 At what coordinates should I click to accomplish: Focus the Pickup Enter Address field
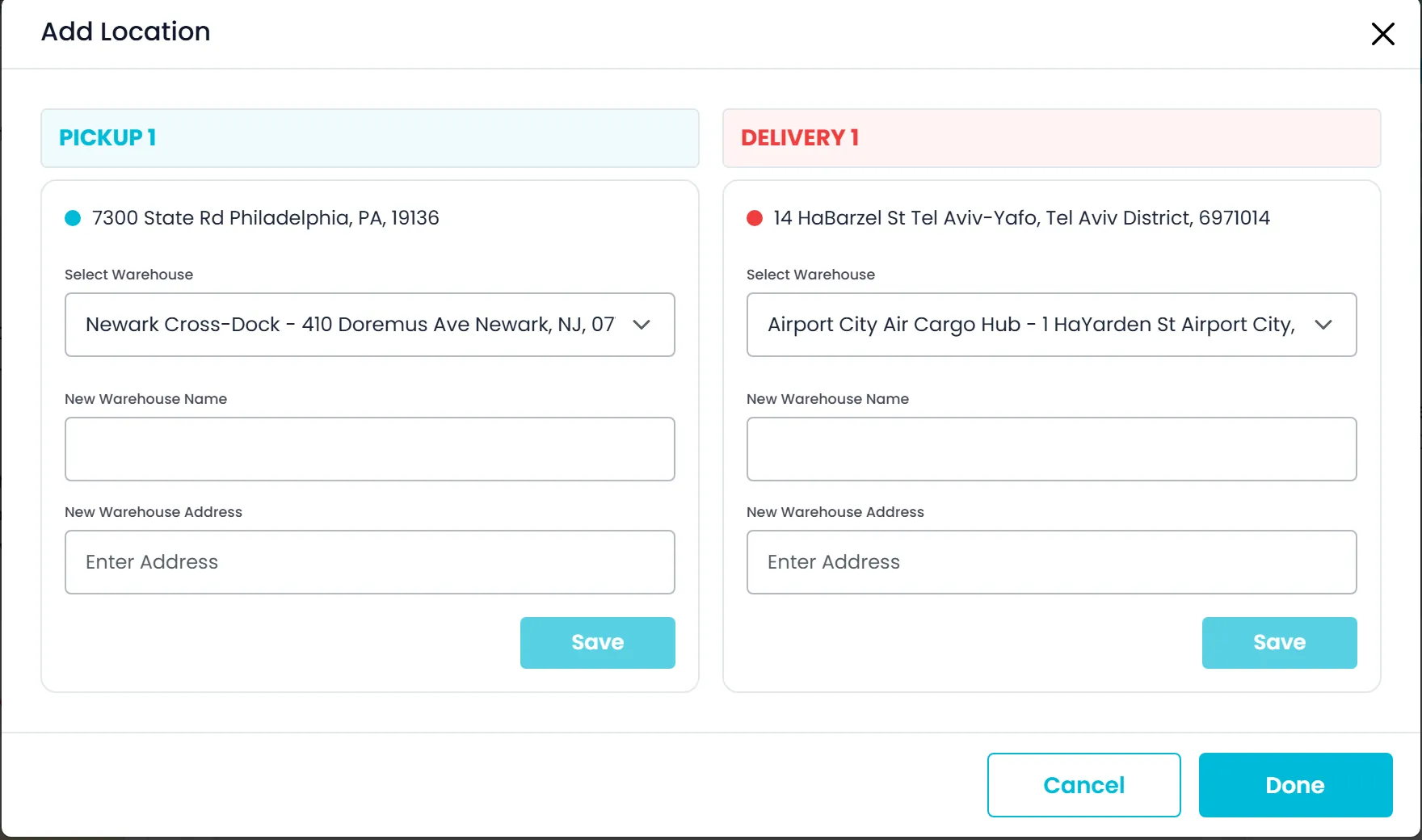[370, 562]
